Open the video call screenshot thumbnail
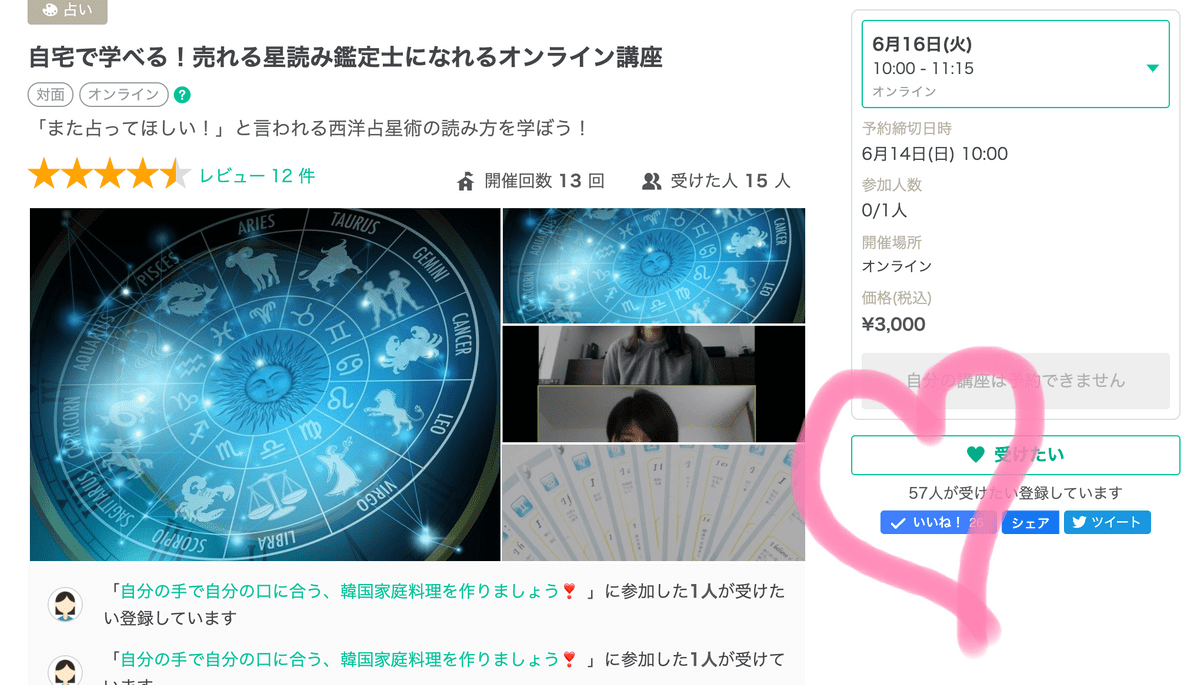 pyautogui.click(x=653, y=384)
